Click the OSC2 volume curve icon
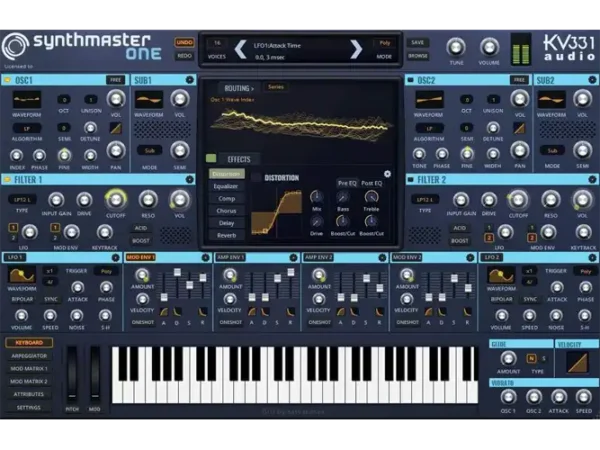 tap(519, 128)
